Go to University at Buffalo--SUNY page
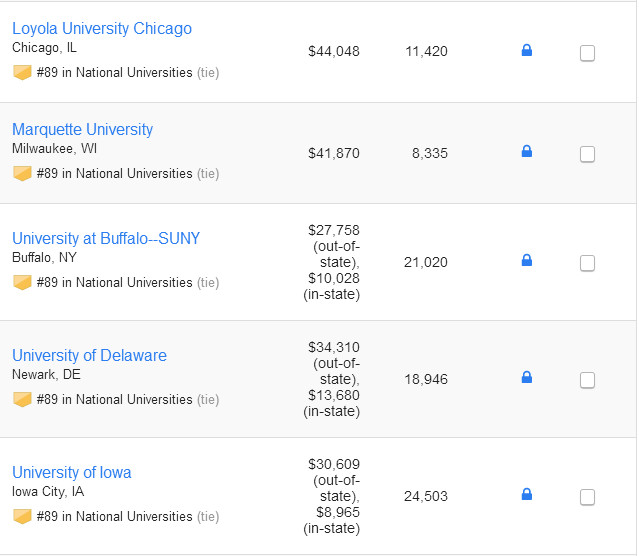Viewport: 639px width, 556px height. [x=106, y=238]
